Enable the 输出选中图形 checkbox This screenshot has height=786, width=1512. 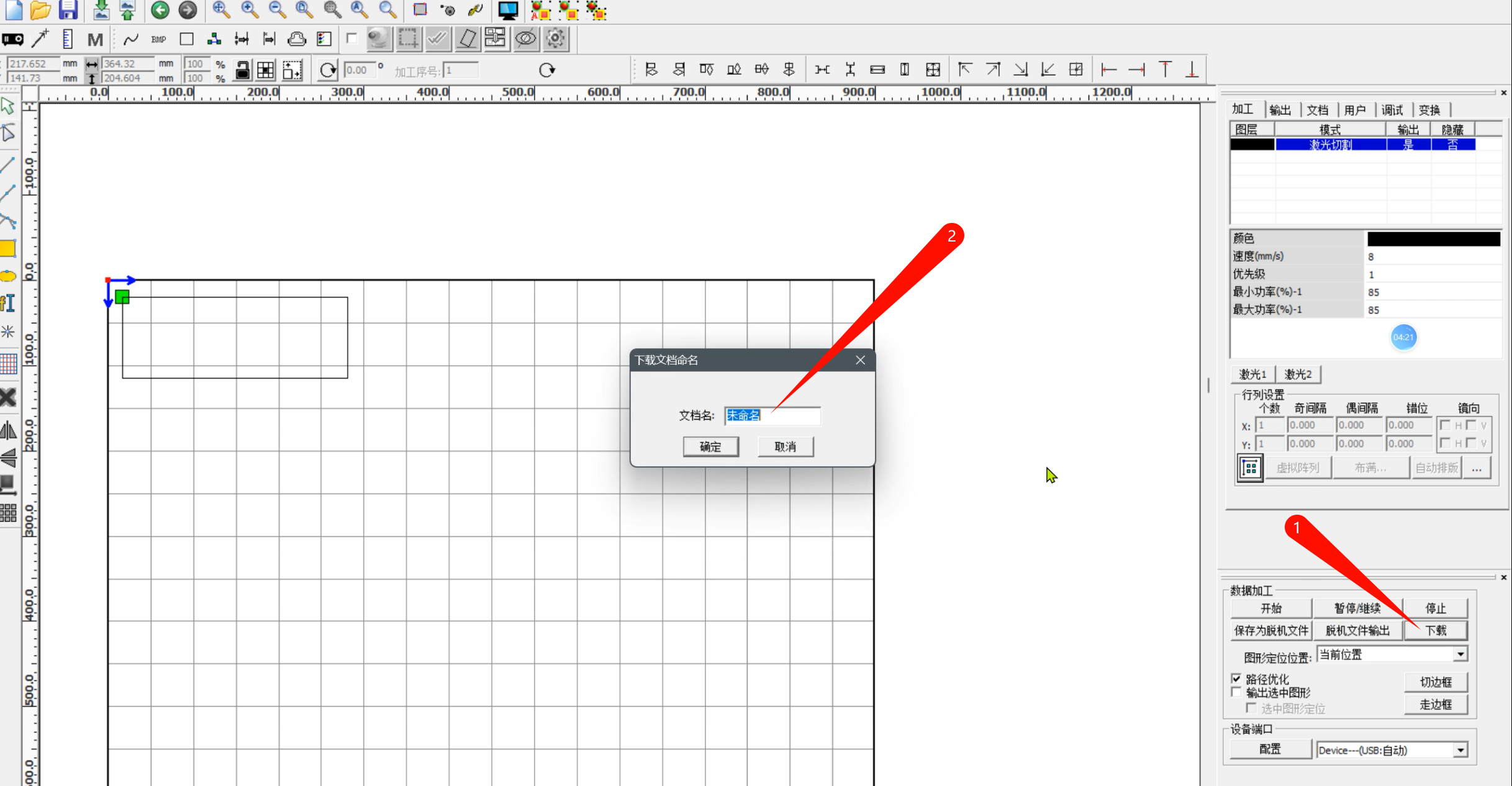coord(1236,692)
